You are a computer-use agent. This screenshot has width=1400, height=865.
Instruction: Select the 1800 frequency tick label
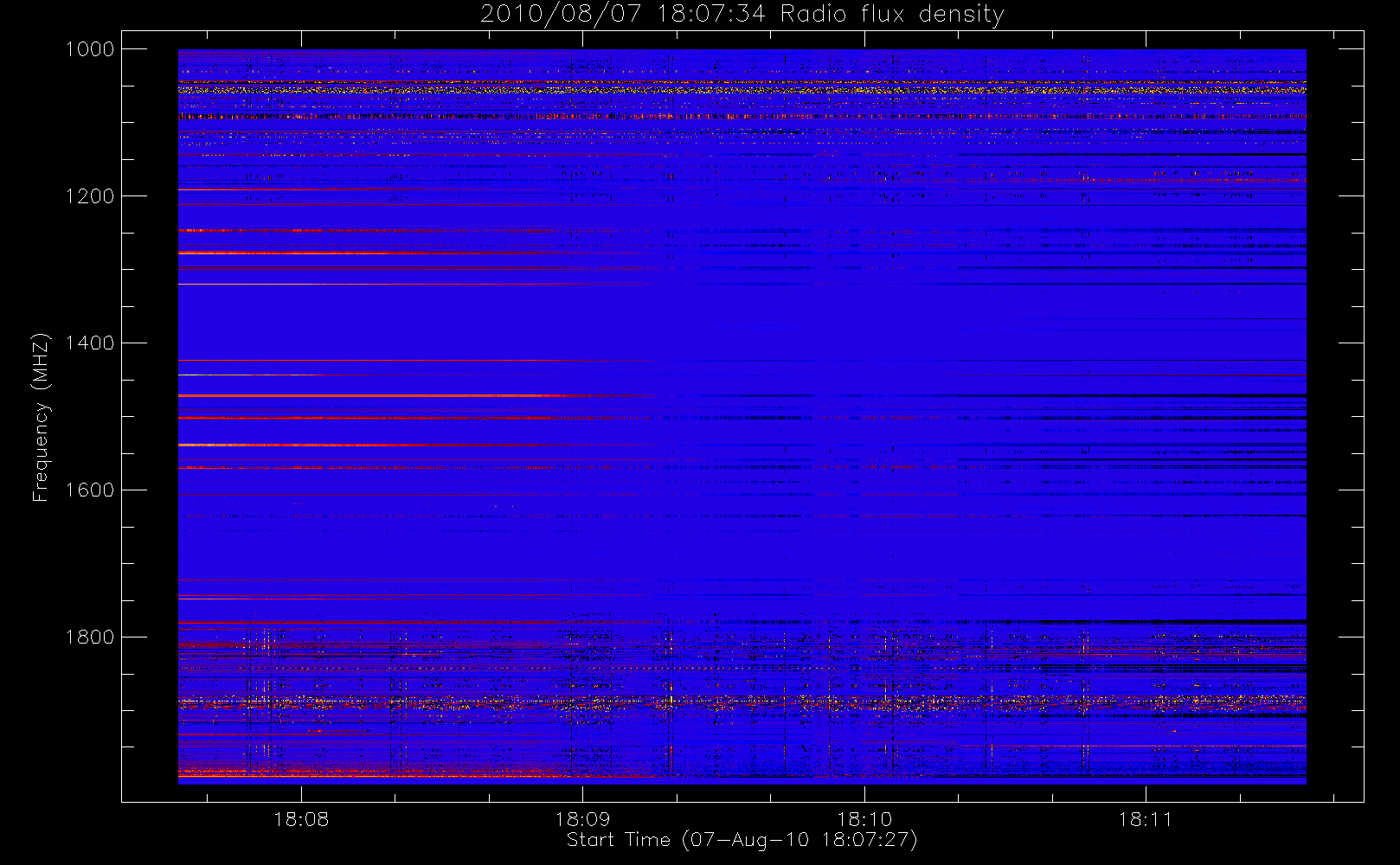91,638
